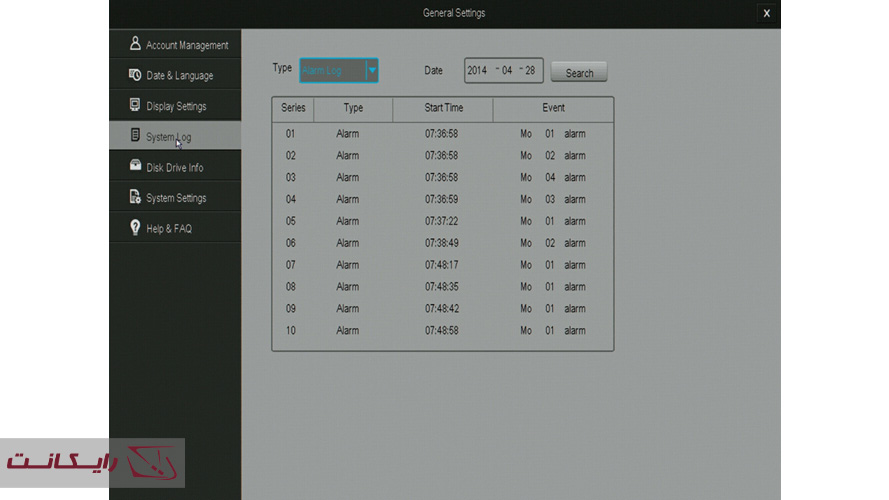Select the day 28 date field
Screen dimensions: 889x500
coord(530,71)
